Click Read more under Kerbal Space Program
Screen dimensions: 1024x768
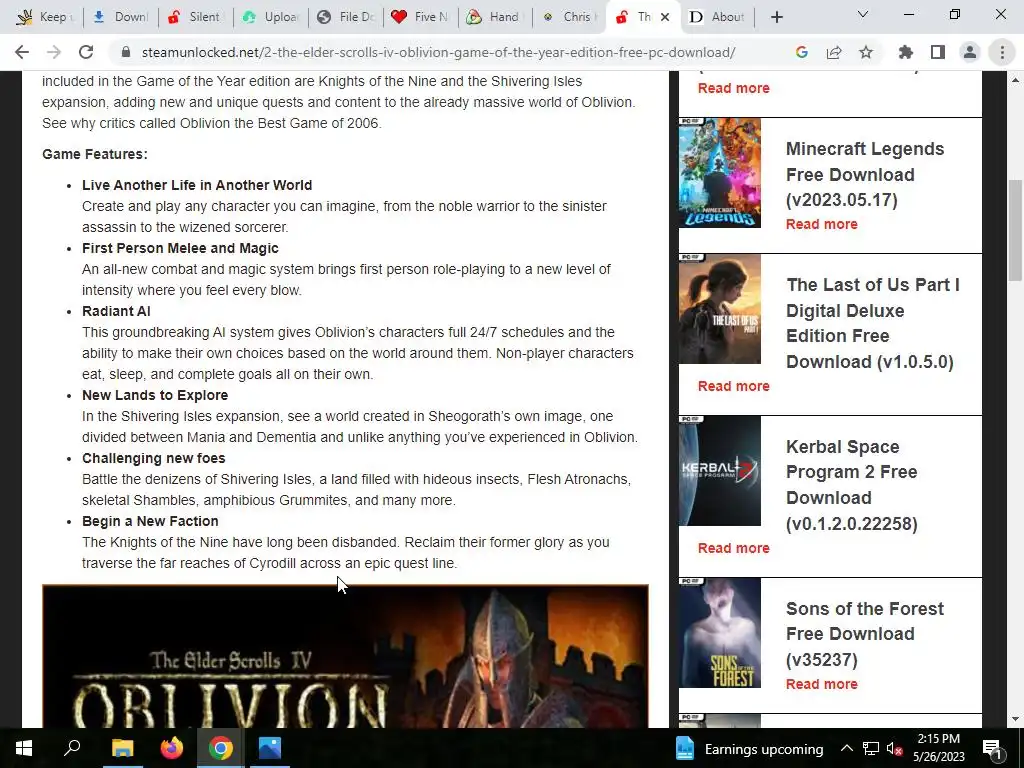733,548
